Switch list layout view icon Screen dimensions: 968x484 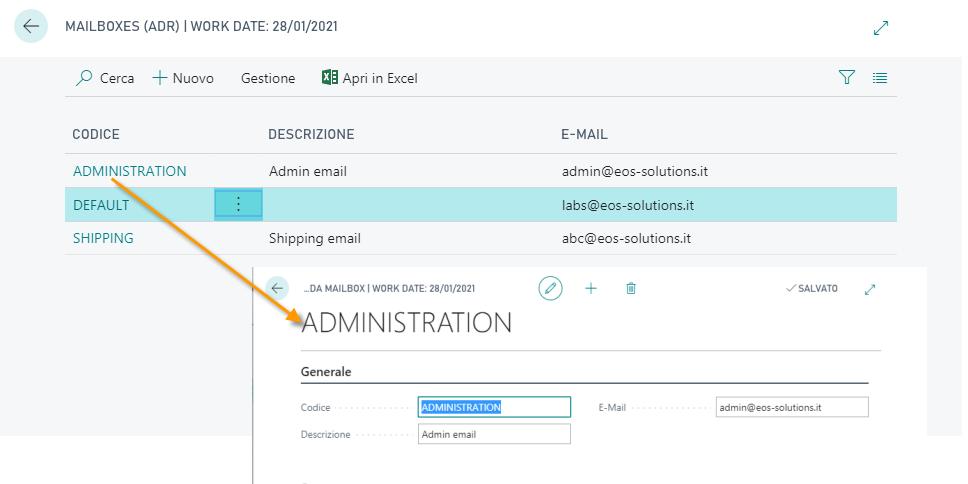click(x=880, y=78)
